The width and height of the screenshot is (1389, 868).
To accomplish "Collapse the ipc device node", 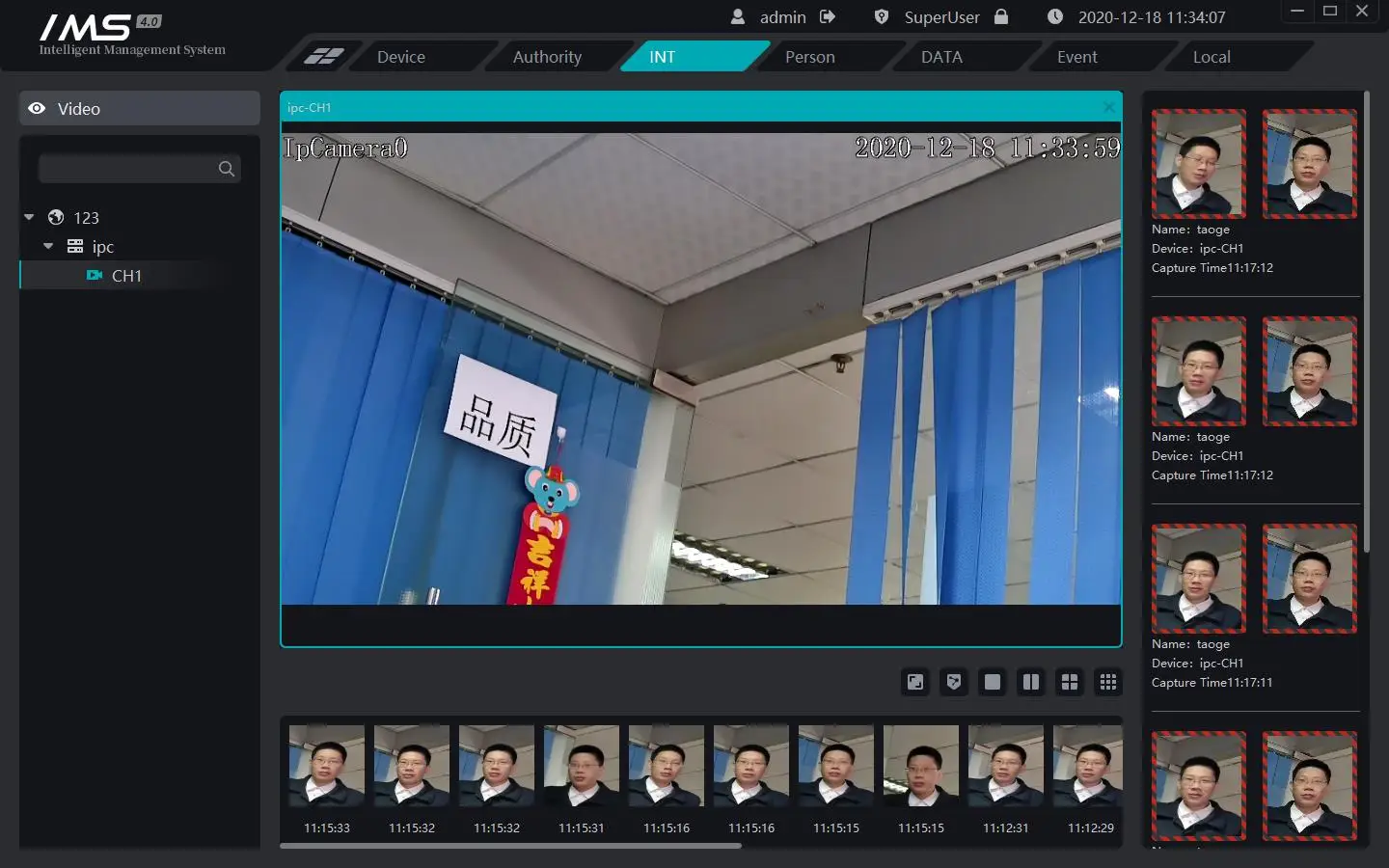I will (x=48, y=246).
